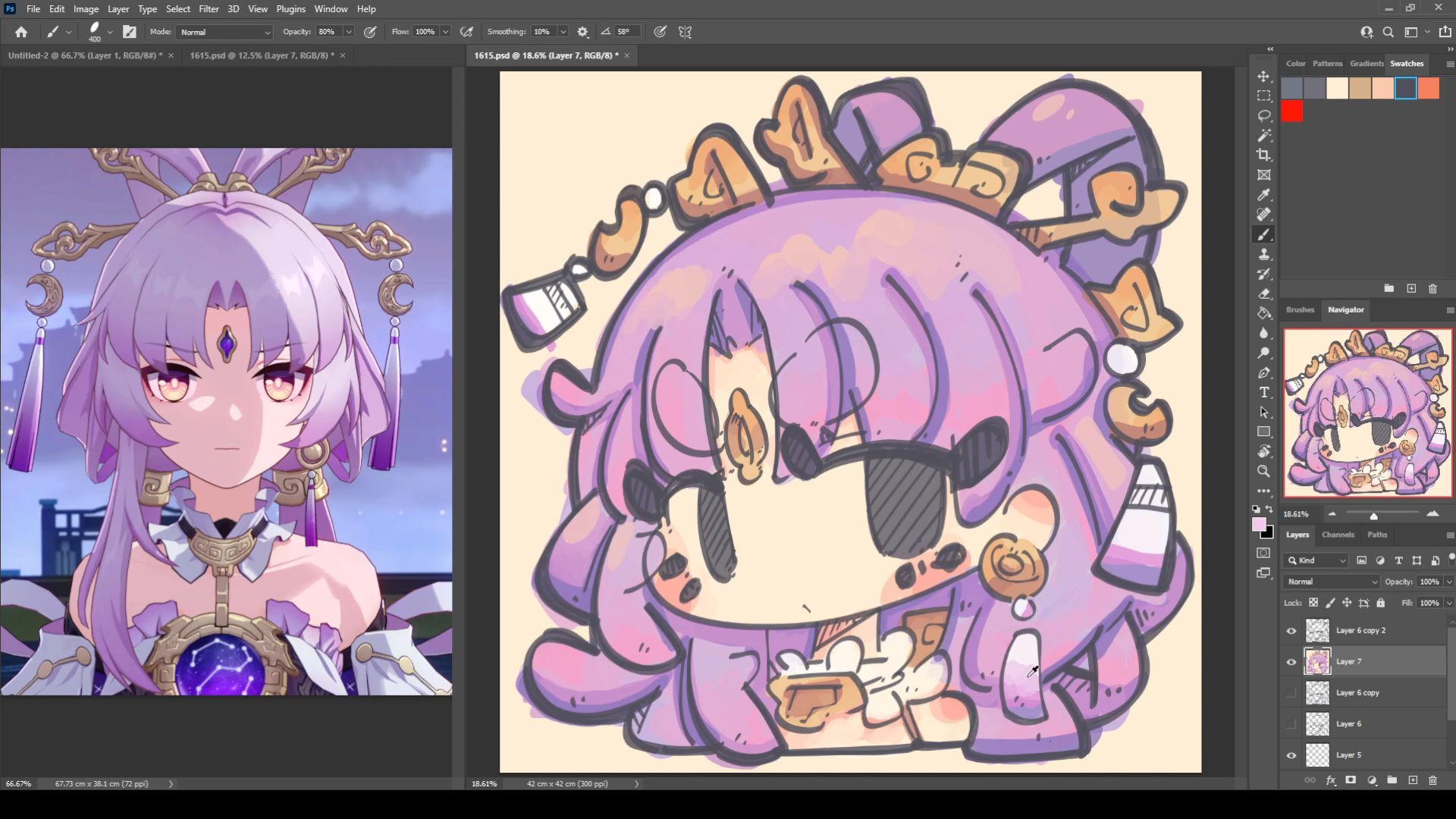Screen dimensions: 1456x819
Task: Select the Pen tool
Action: (x=1264, y=372)
